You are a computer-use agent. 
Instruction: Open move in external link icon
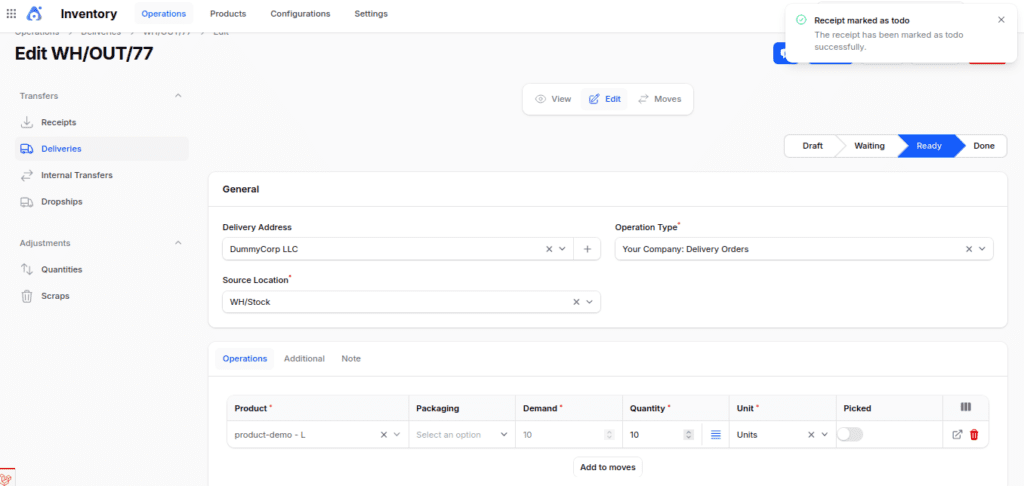[x=957, y=434]
